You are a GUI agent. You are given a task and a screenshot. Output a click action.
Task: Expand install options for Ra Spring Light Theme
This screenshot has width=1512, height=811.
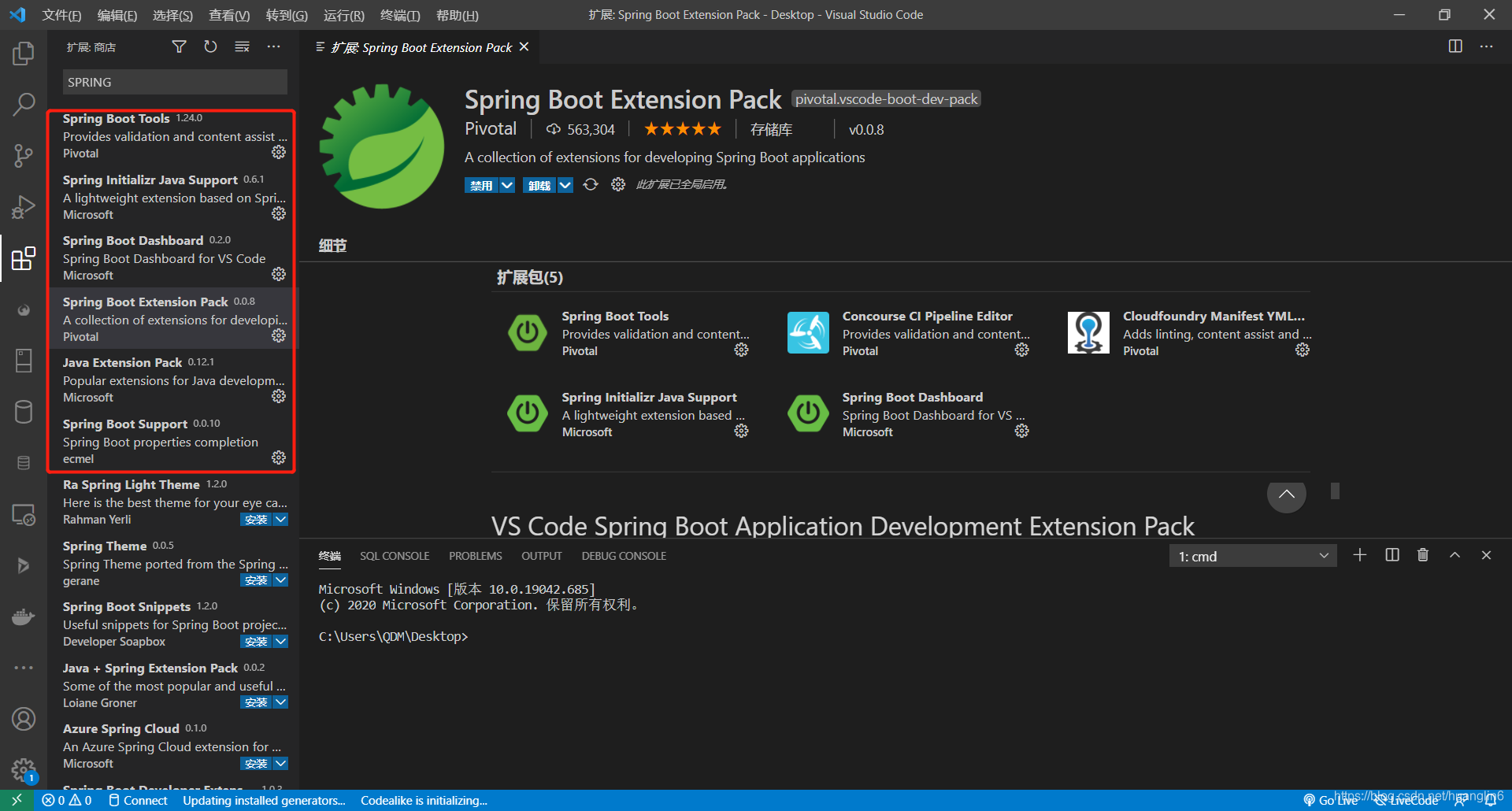coord(281,520)
